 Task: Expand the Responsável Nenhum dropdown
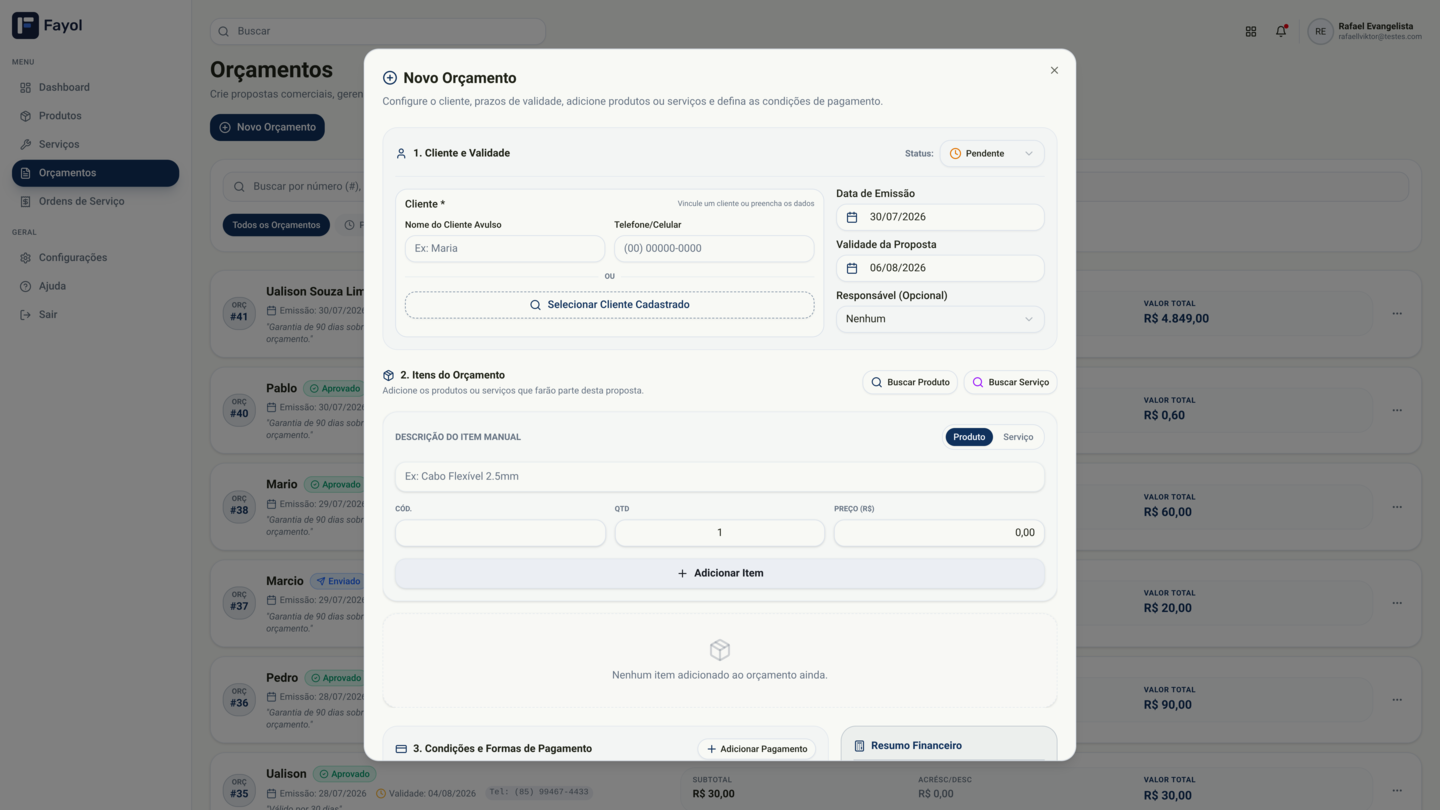[940, 319]
